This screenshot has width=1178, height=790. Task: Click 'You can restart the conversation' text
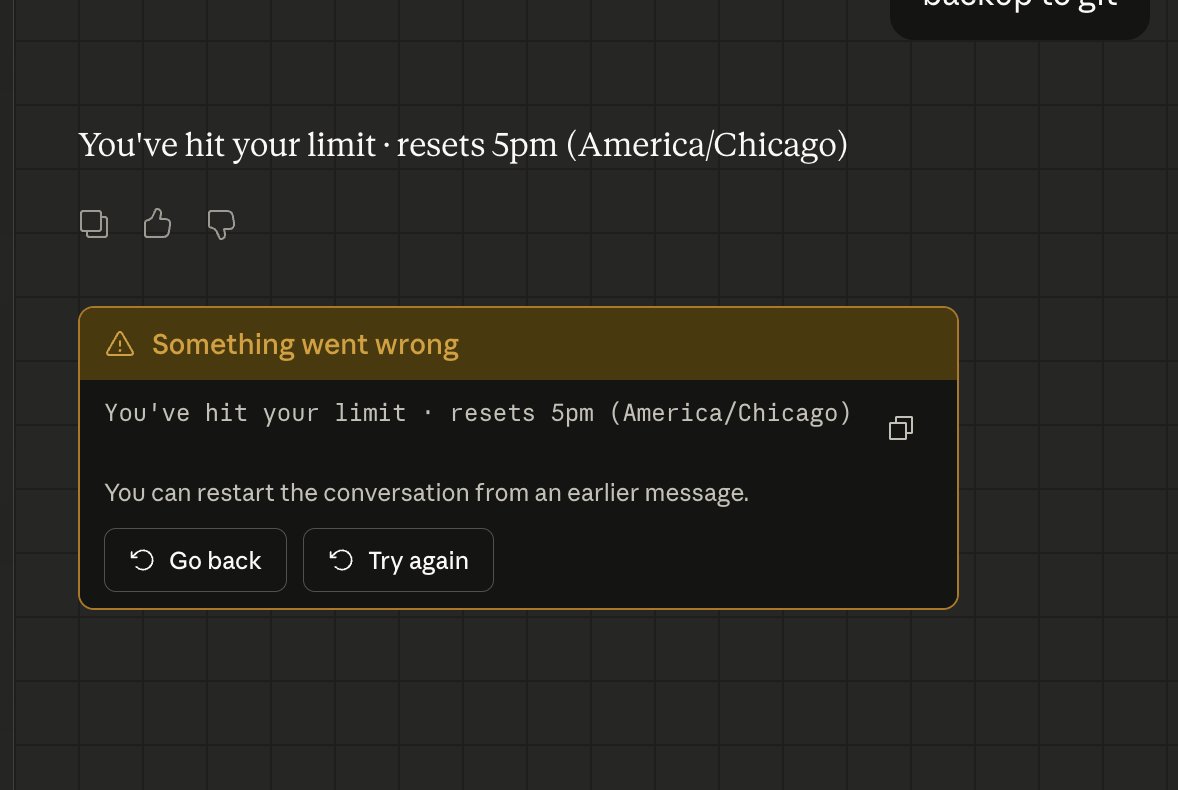[427, 493]
